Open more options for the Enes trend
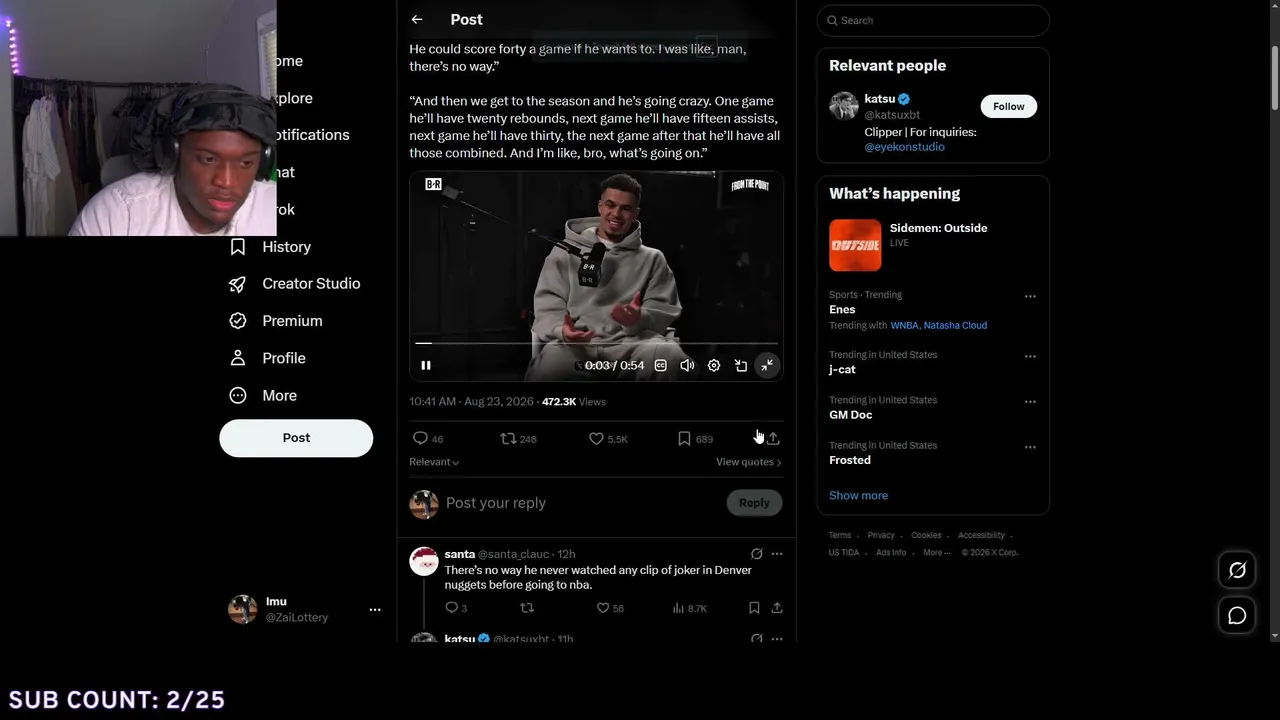 click(1030, 297)
